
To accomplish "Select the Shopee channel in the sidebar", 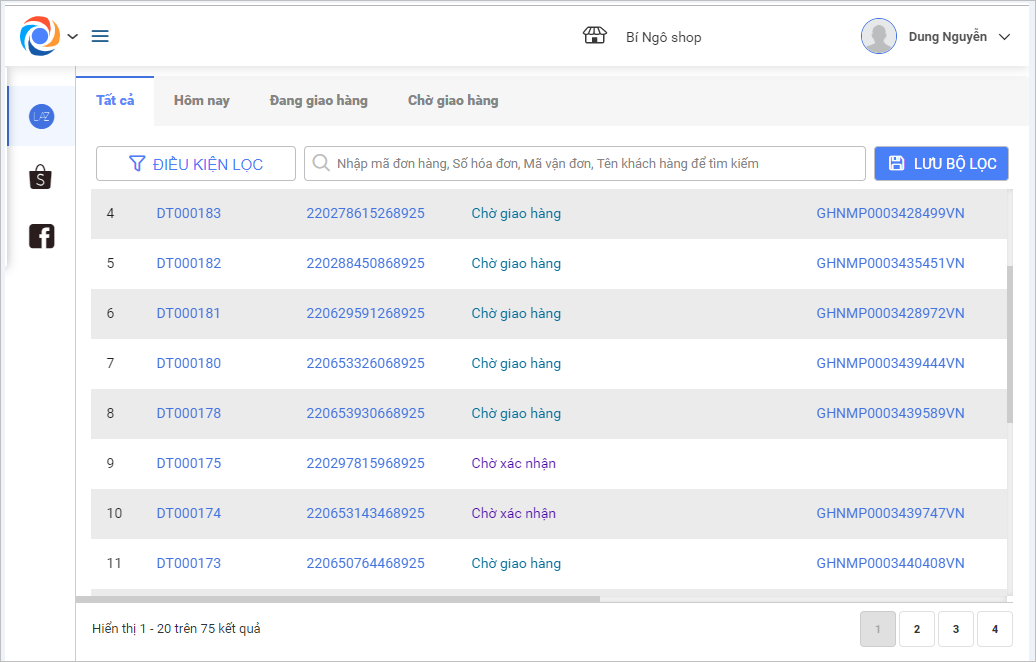I will pyautogui.click(x=41, y=178).
